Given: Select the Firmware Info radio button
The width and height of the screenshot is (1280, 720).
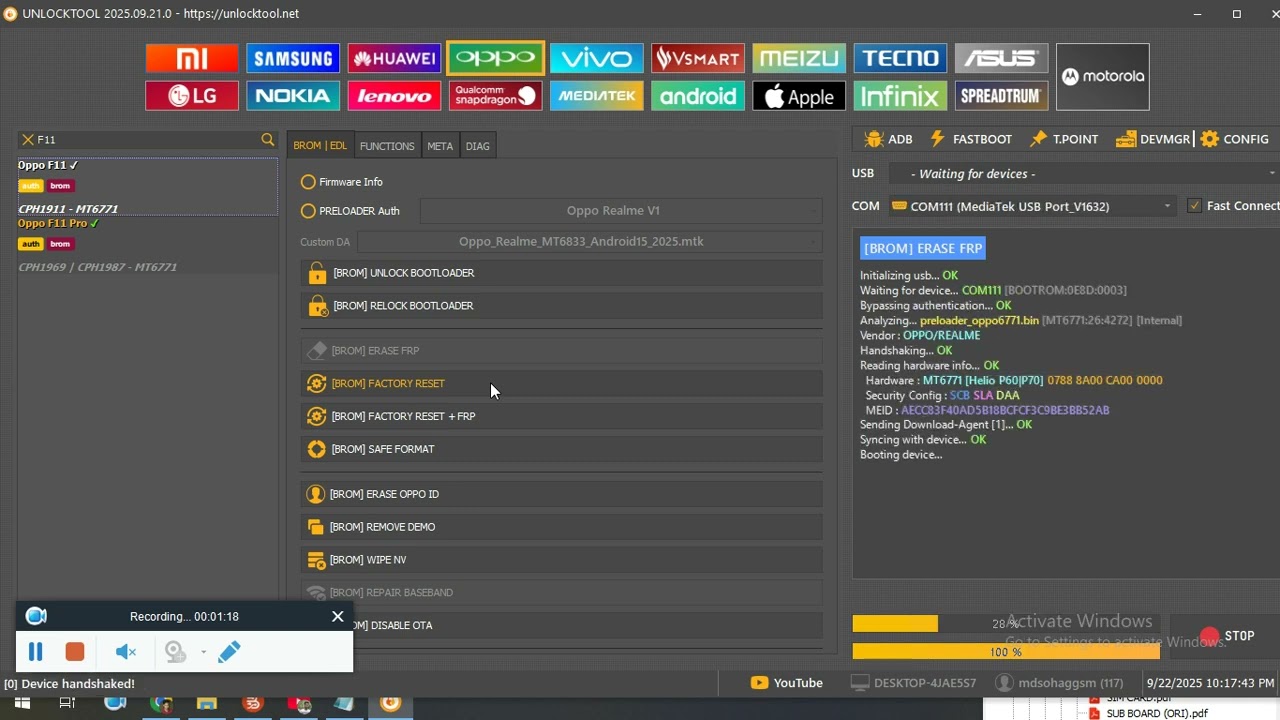Looking at the screenshot, I should pyautogui.click(x=308, y=182).
